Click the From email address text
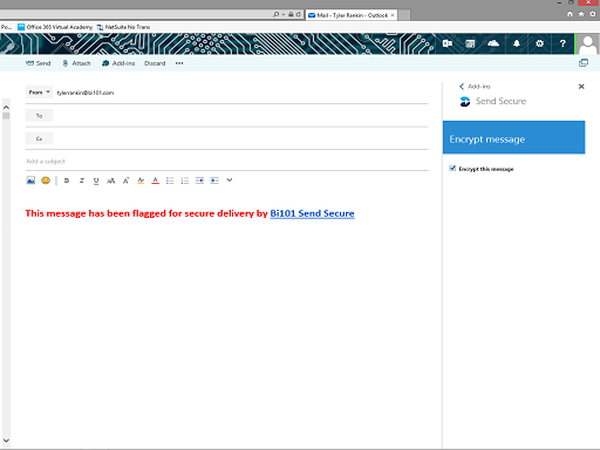This screenshot has width=600, height=450. 85,93
